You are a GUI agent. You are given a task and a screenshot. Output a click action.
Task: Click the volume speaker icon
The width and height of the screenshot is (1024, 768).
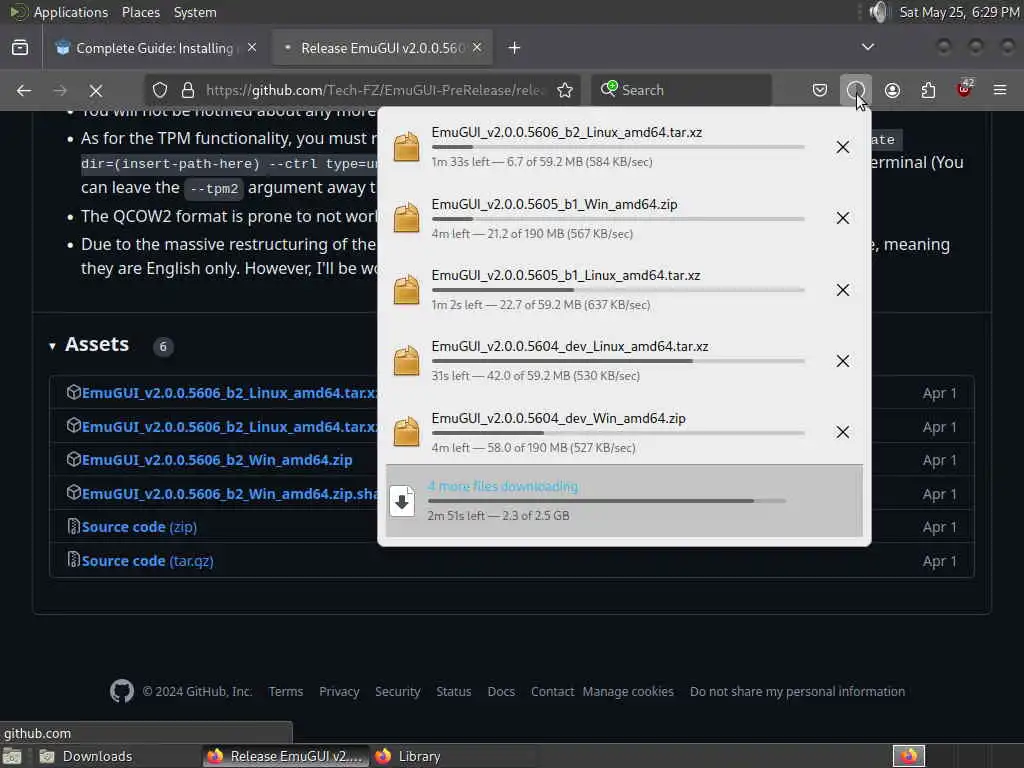click(x=879, y=12)
